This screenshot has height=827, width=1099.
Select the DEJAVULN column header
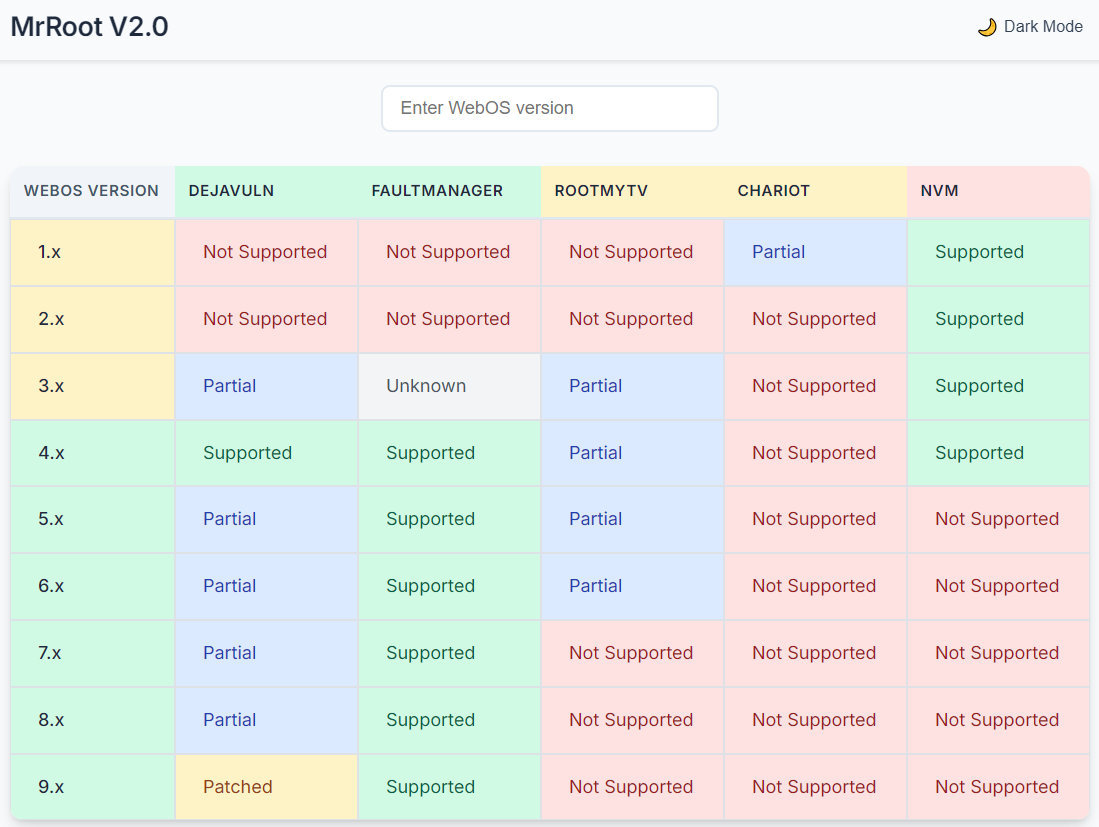231,191
